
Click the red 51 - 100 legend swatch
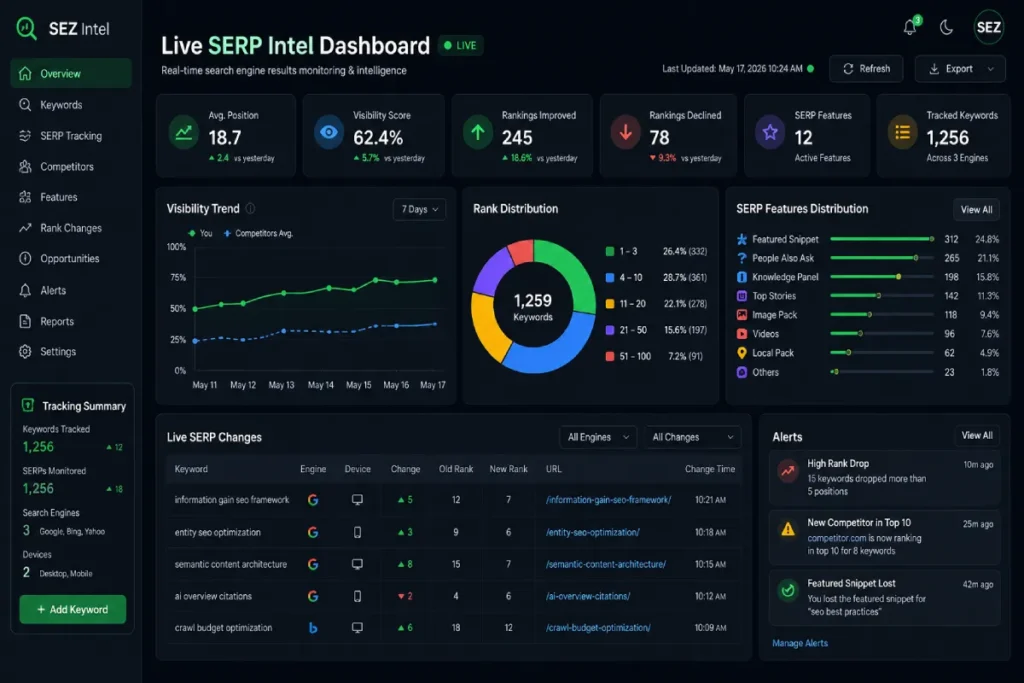tap(610, 357)
